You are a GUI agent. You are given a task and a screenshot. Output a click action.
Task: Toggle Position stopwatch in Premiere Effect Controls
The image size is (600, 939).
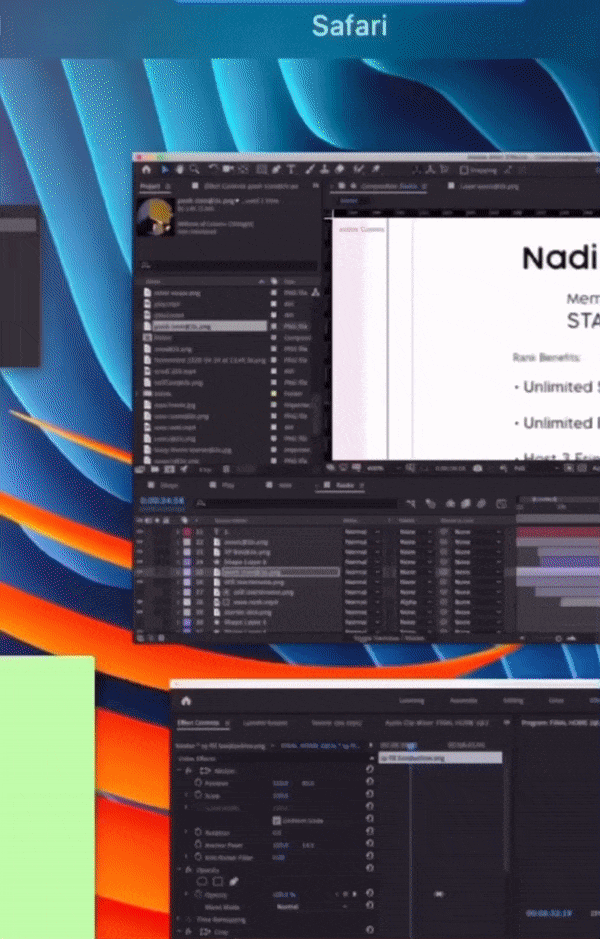point(198,783)
